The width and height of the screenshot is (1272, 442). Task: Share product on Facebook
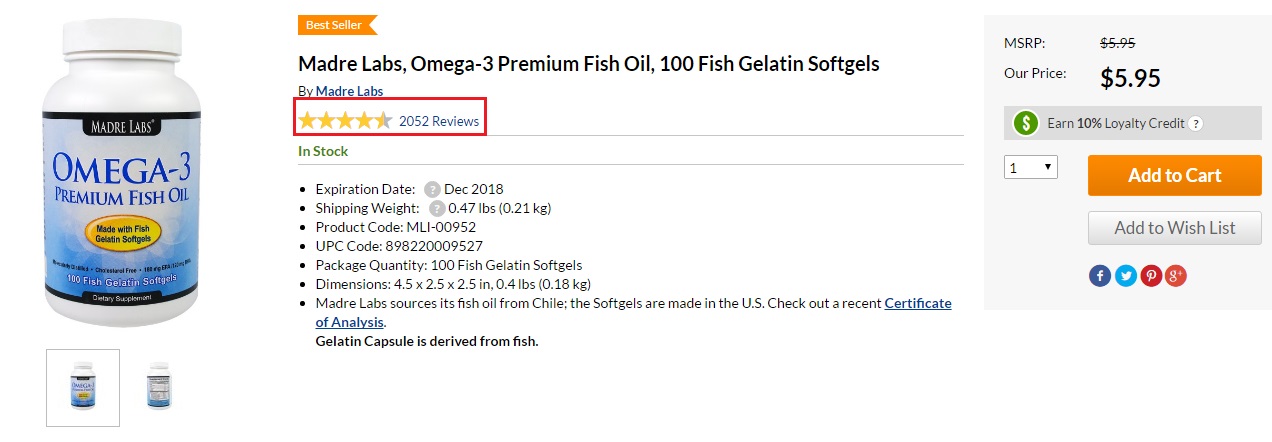(x=1099, y=275)
